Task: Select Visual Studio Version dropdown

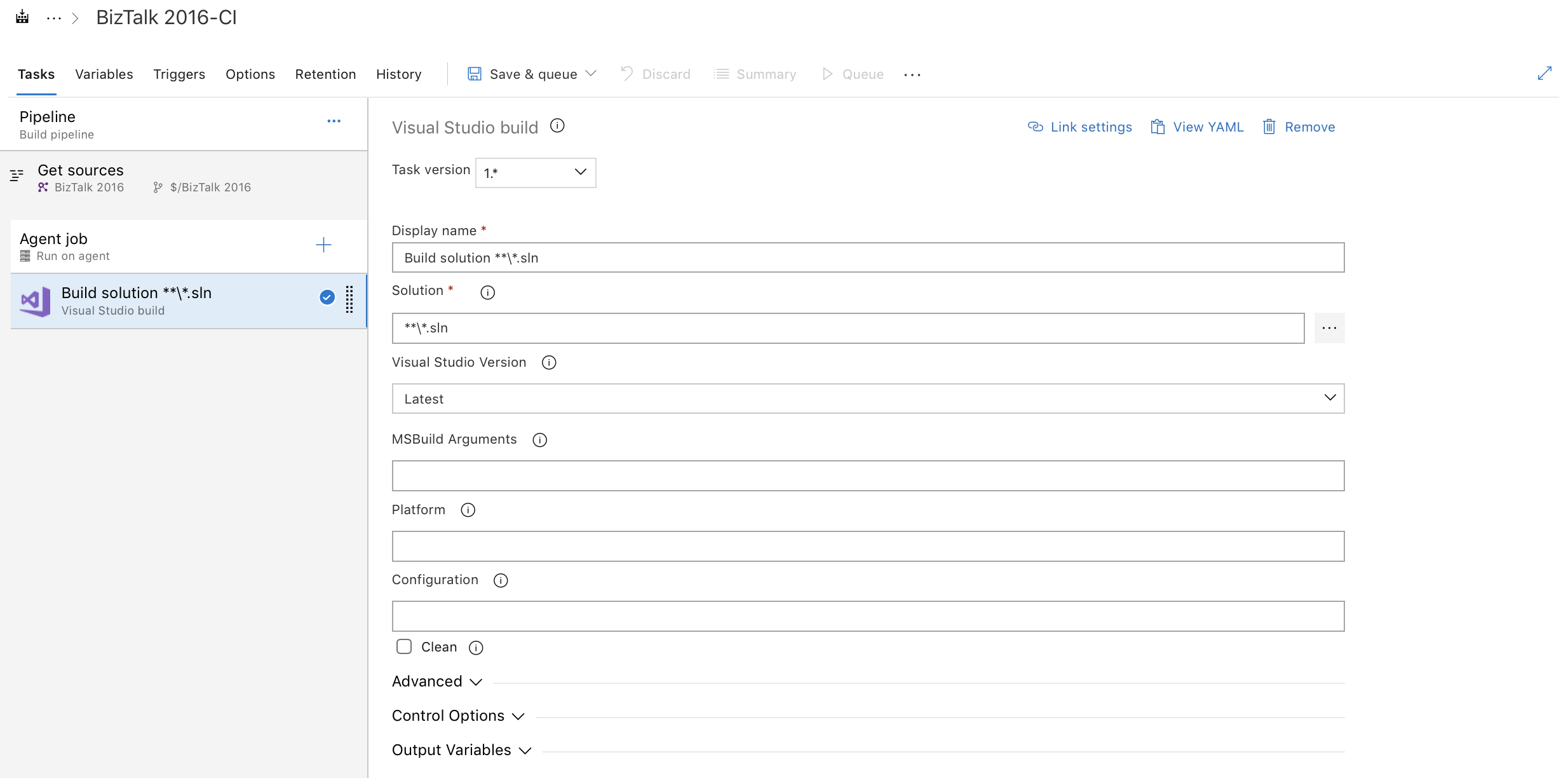Action: [x=868, y=398]
